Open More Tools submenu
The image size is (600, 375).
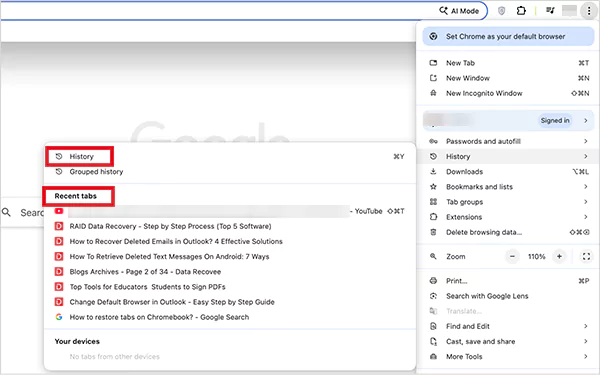(x=508, y=357)
